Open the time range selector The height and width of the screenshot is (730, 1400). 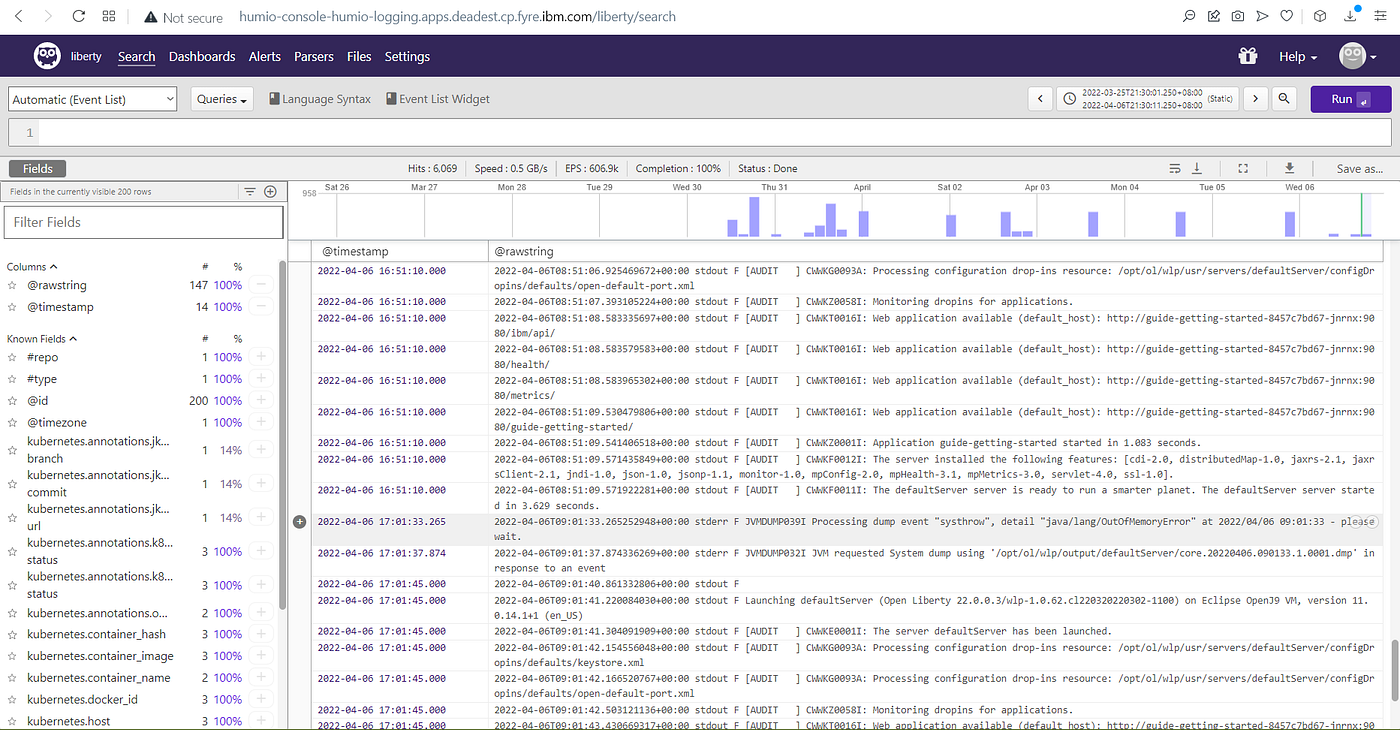click(x=1148, y=99)
